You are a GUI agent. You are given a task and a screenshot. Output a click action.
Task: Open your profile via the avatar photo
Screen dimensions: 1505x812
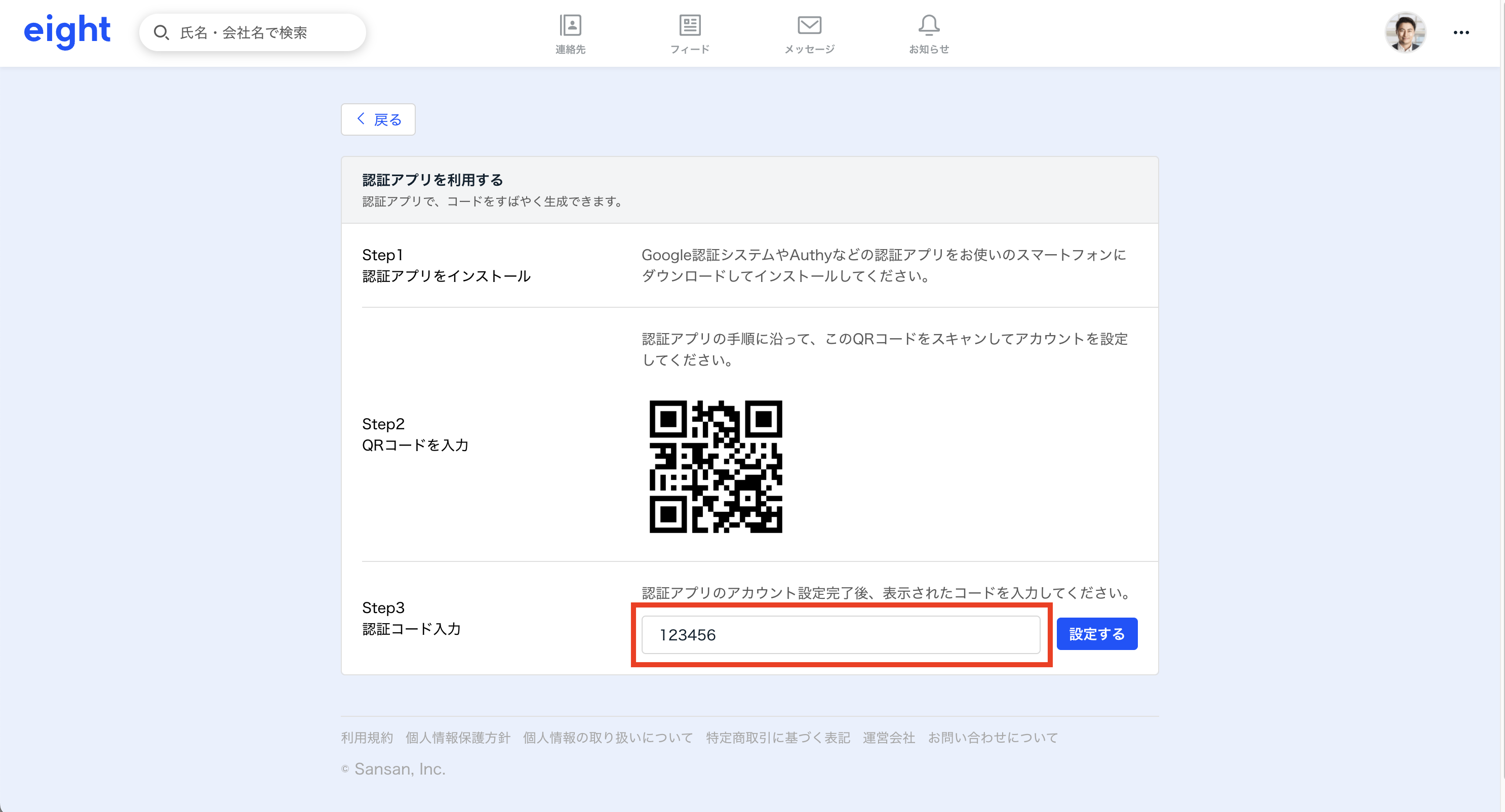coord(1407,32)
